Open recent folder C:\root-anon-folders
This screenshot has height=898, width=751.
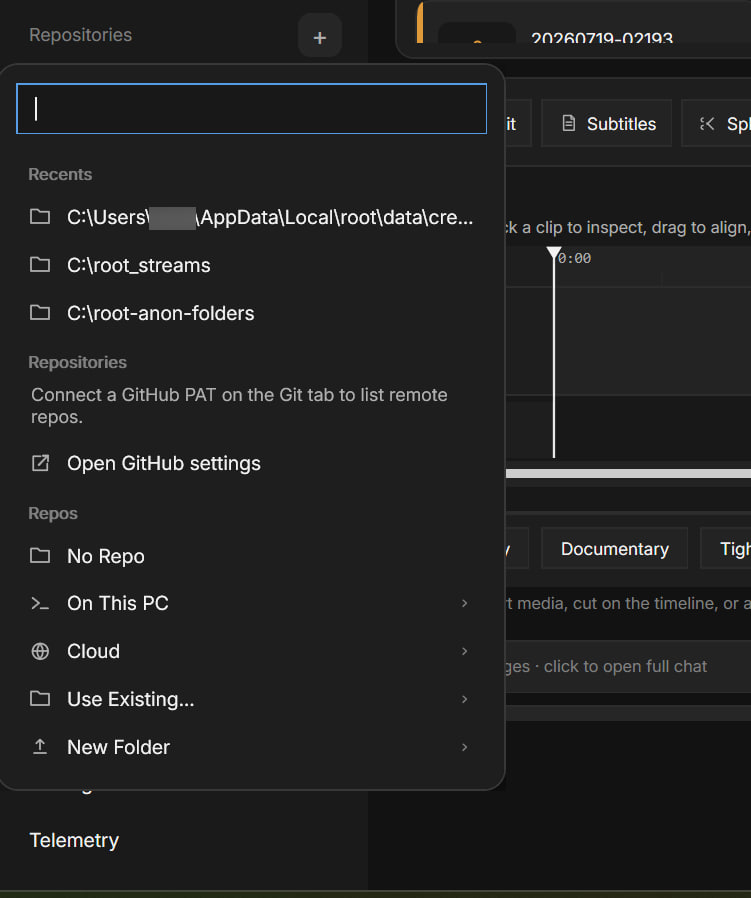pyautogui.click(x=251, y=313)
